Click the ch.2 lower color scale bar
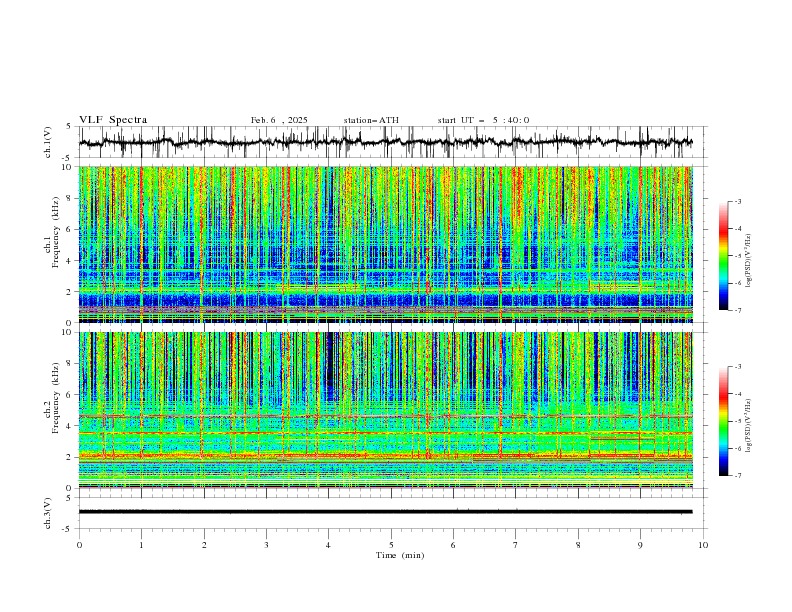This screenshot has height=612, width=792. (723, 421)
